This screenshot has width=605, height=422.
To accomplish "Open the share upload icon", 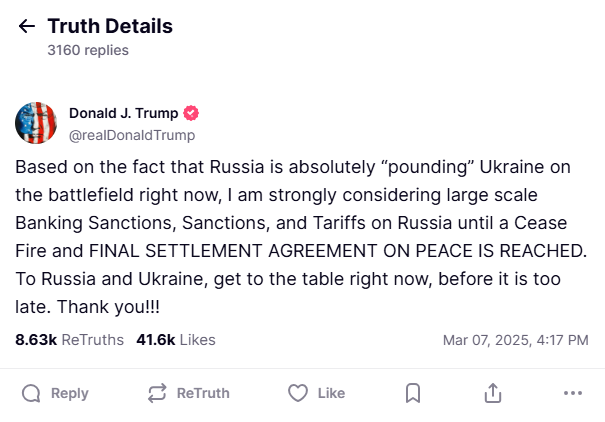I will point(492,393).
